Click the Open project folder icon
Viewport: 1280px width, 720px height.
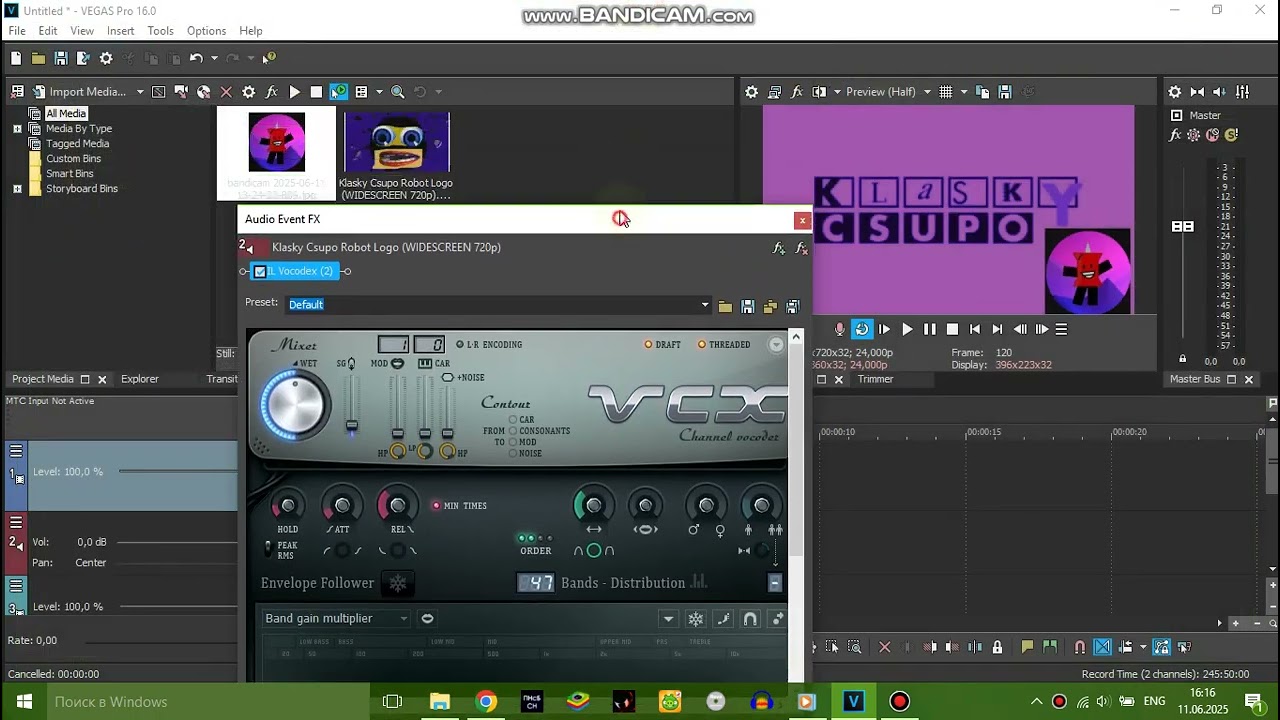(38, 59)
